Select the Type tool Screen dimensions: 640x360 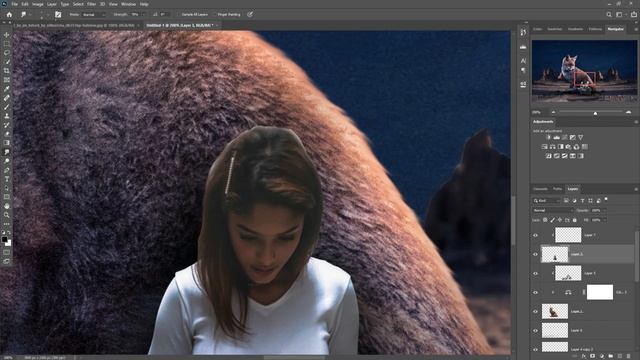click(x=7, y=179)
